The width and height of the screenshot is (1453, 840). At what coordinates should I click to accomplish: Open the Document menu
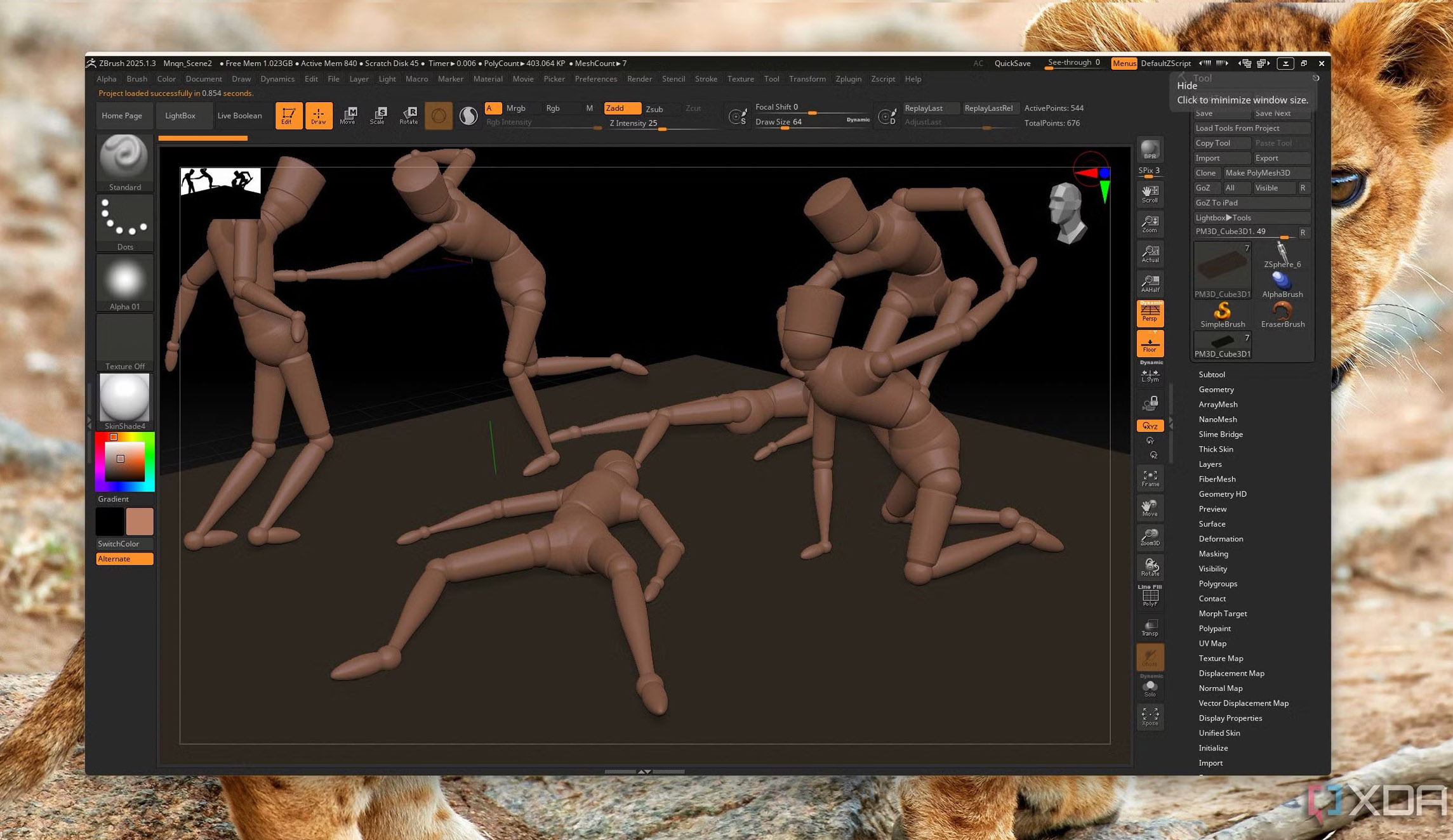pos(204,79)
